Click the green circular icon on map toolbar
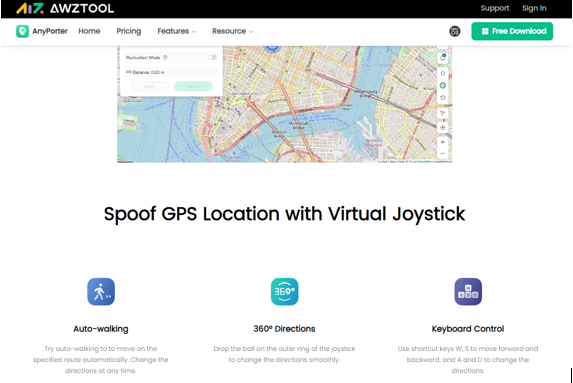Viewport: 573px width, 383px height. tap(443, 85)
